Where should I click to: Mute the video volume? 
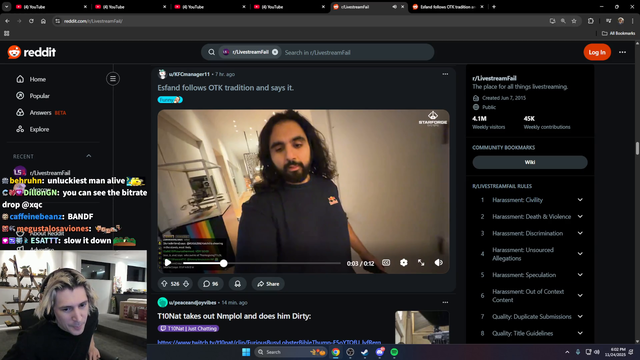click(438, 263)
